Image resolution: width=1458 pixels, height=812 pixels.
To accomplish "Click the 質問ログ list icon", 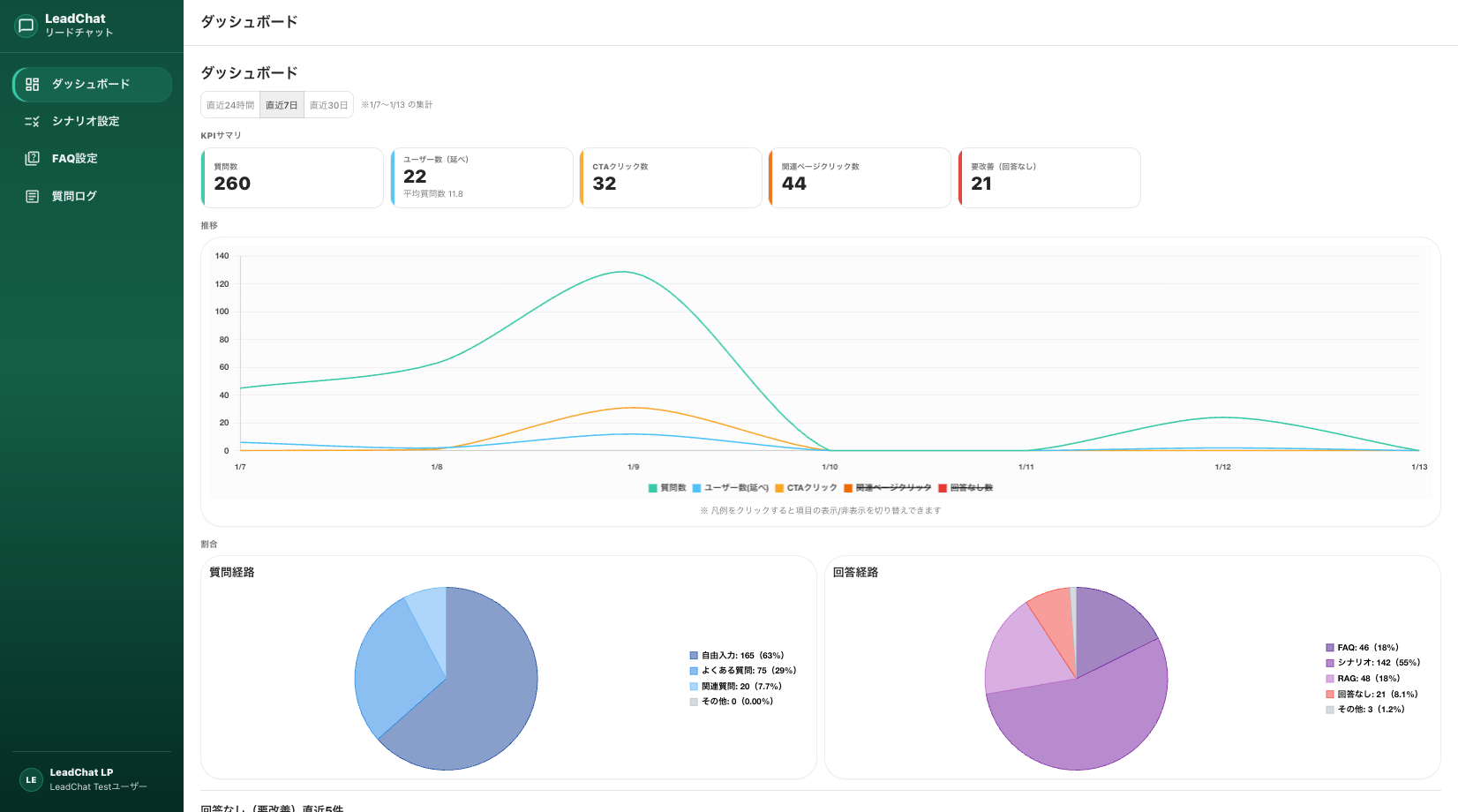I will click(x=33, y=197).
